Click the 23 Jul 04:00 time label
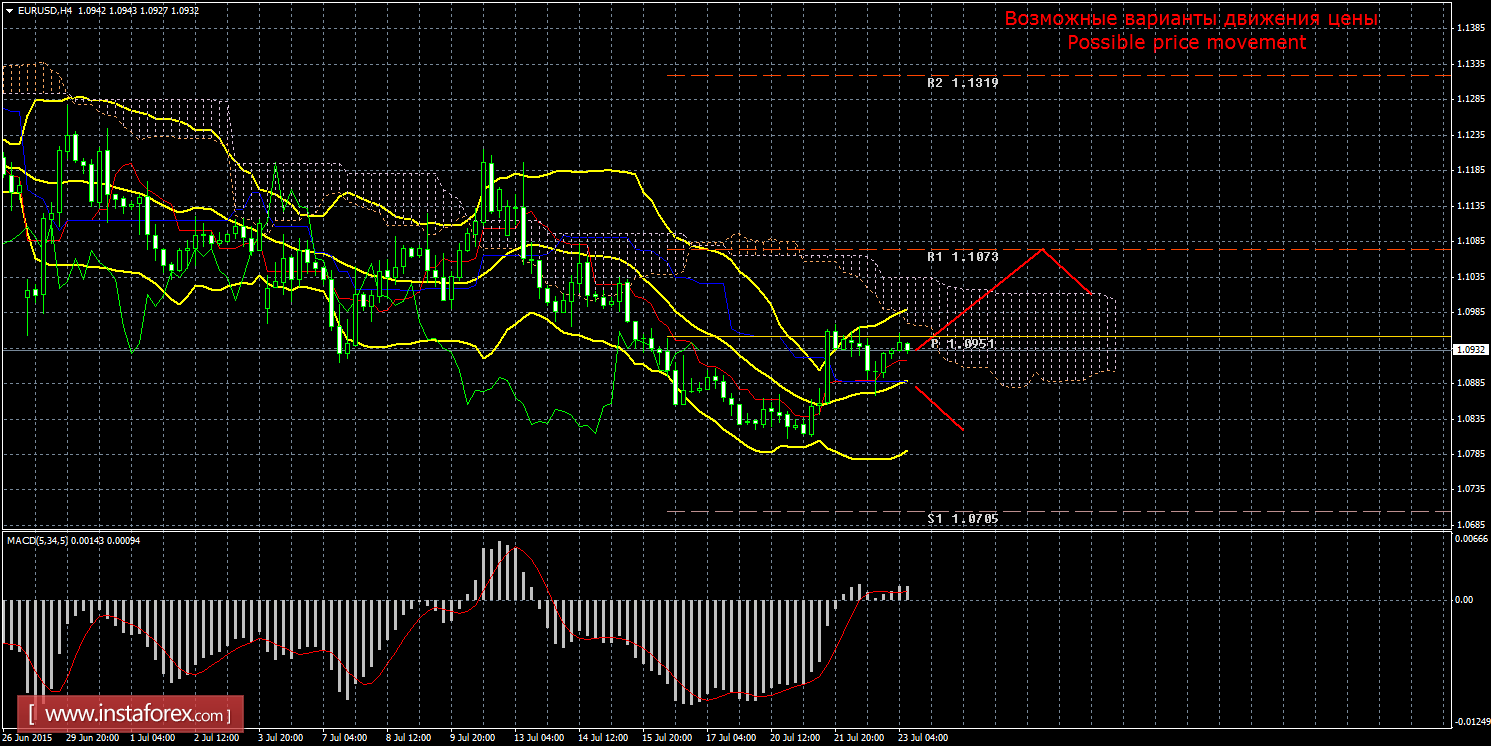 (922, 738)
